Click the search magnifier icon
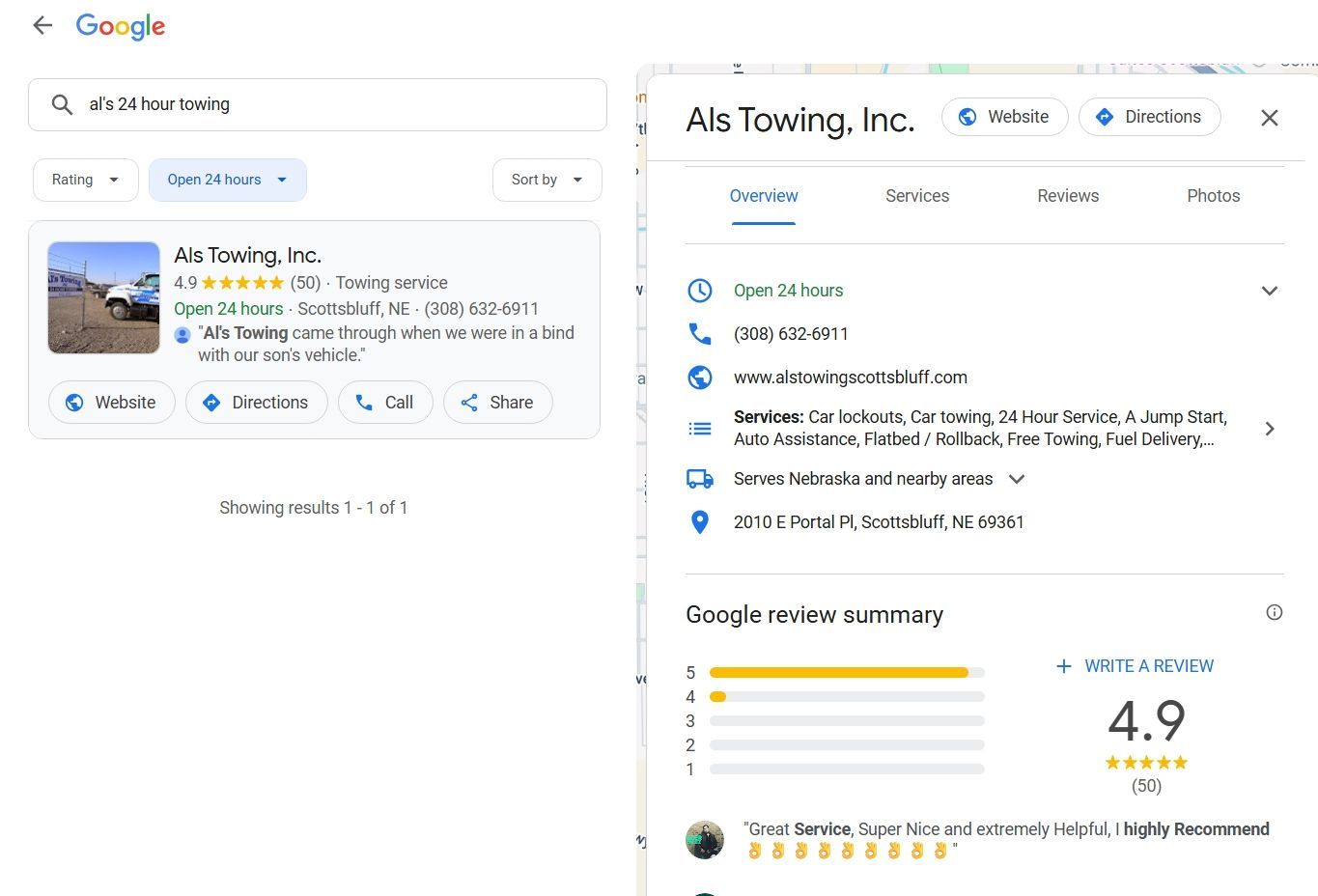 (x=62, y=104)
